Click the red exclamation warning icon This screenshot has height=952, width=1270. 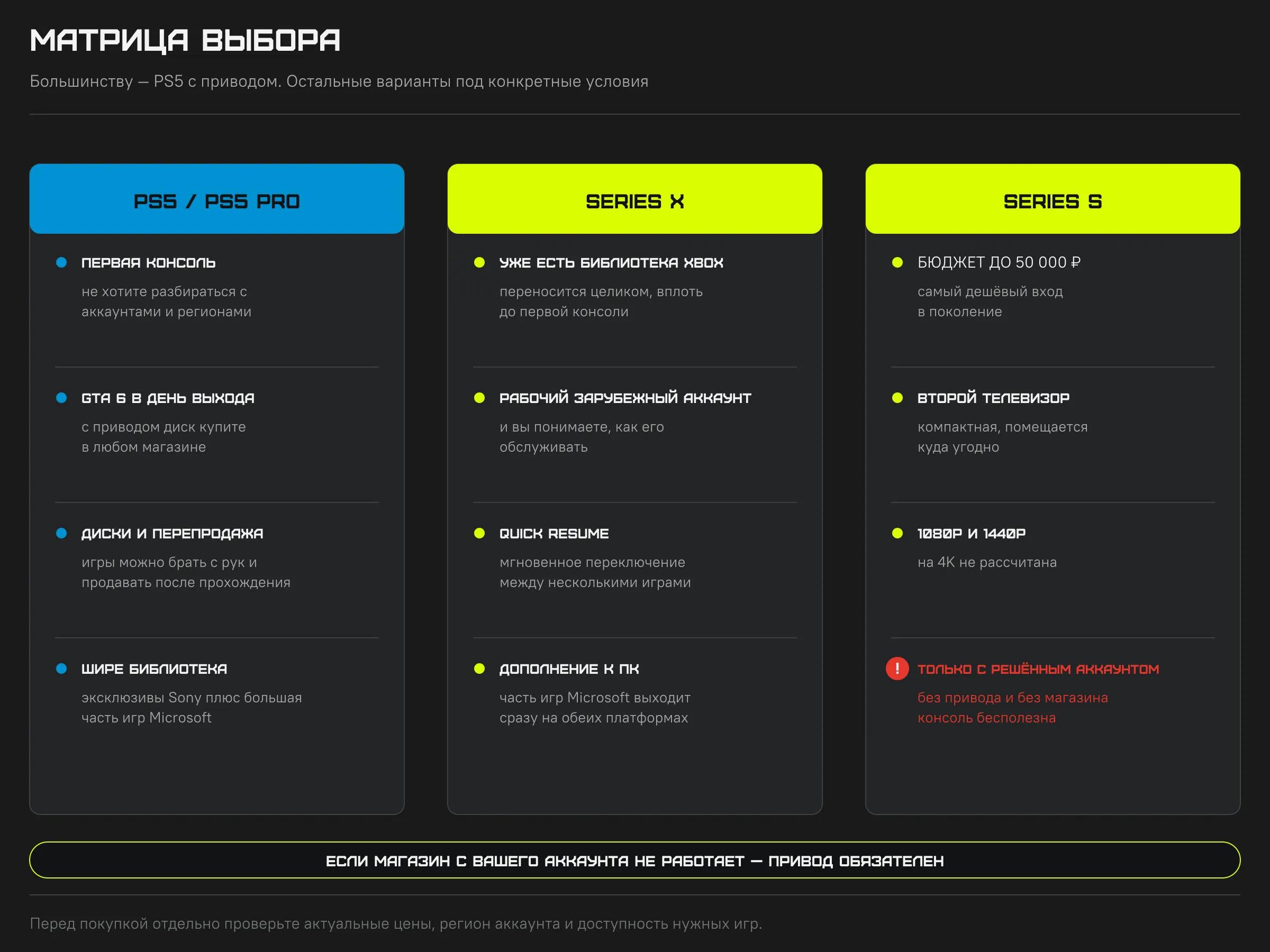click(x=897, y=669)
